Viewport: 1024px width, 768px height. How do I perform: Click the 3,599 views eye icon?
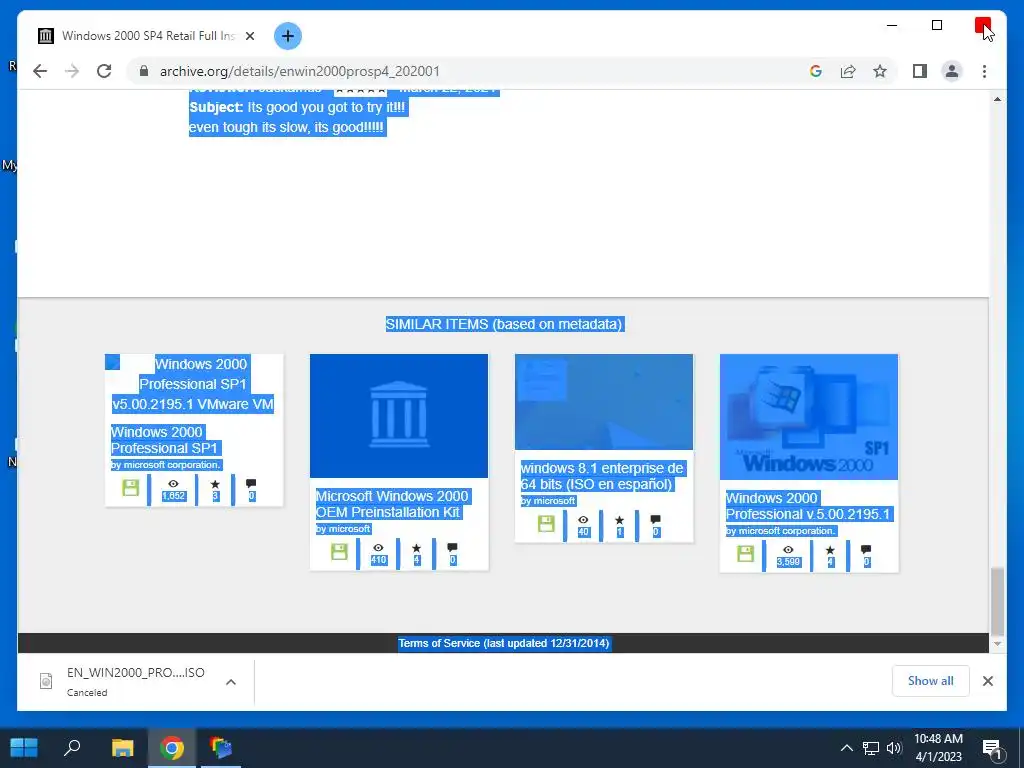[x=788, y=550]
